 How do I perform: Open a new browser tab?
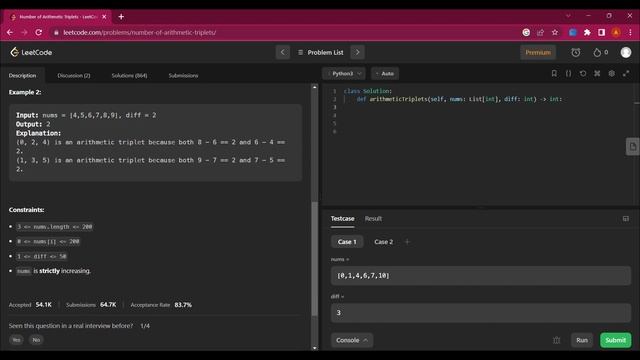click(x=121, y=17)
